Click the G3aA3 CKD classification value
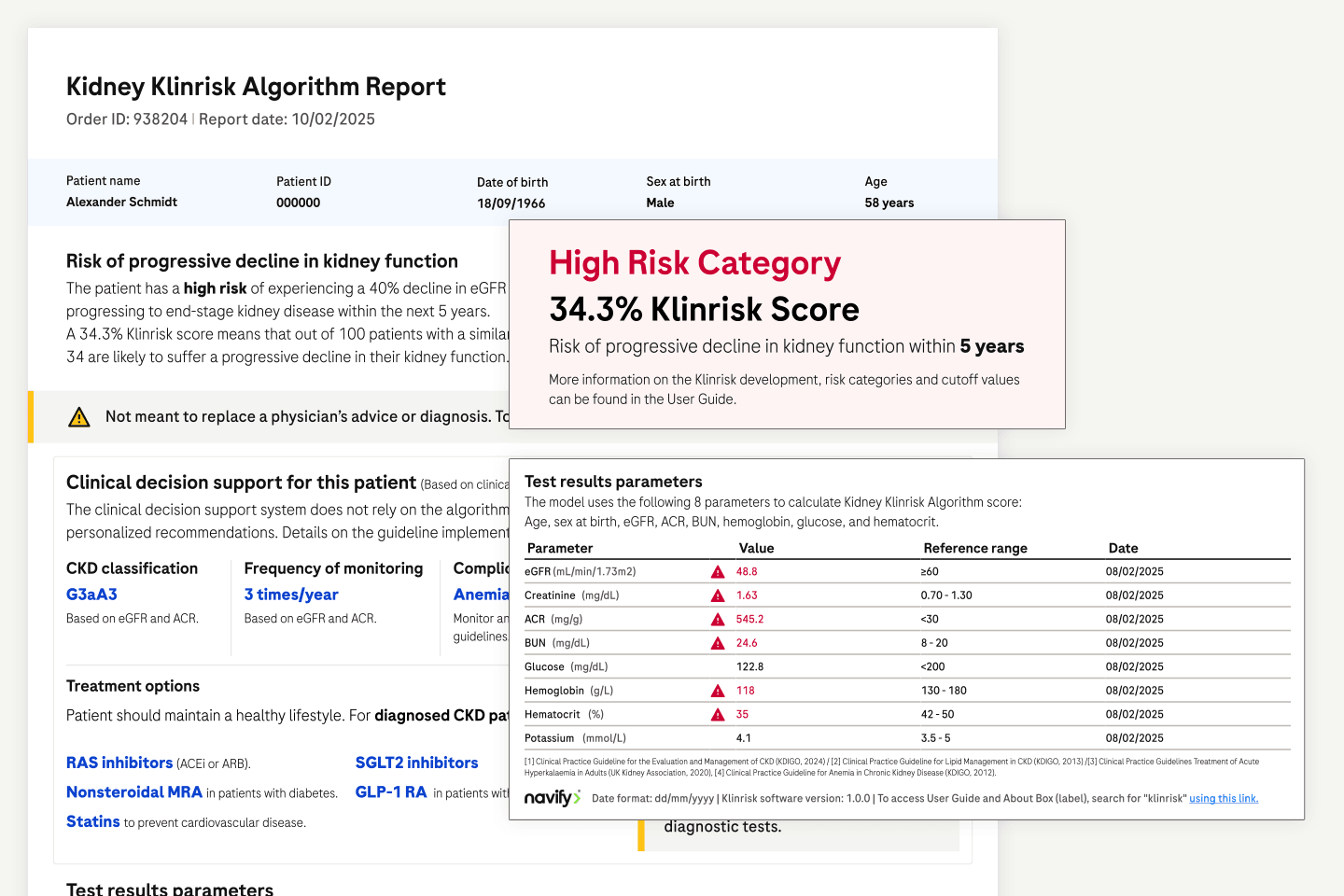The width and height of the screenshot is (1344, 896). click(91, 595)
